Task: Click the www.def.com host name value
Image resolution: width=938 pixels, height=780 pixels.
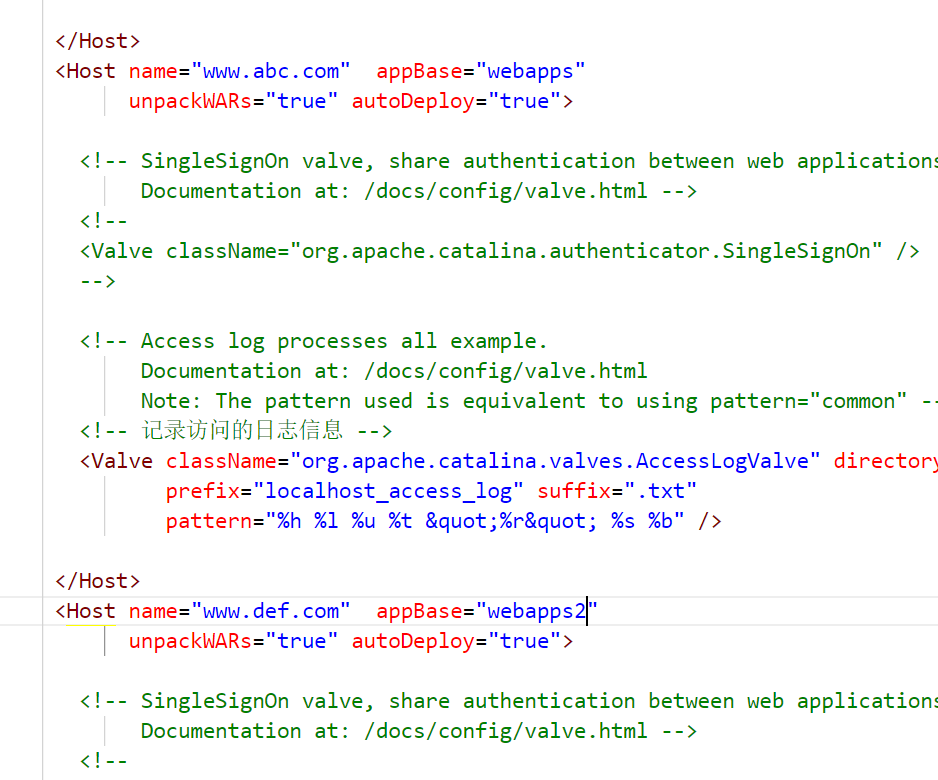Action: pyautogui.click(x=277, y=611)
